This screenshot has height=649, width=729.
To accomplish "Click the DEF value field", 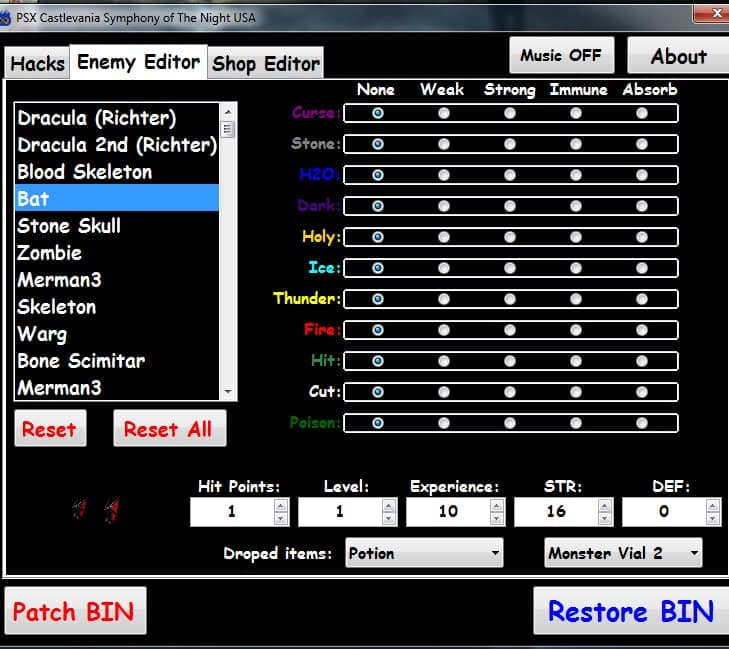I will pyautogui.click(x=664, y=512).
